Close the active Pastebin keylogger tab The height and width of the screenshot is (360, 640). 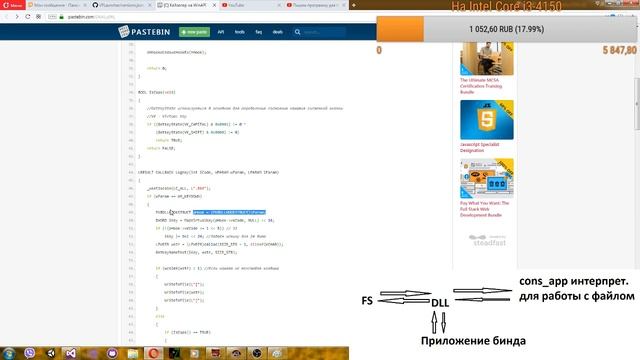(214, 5)
